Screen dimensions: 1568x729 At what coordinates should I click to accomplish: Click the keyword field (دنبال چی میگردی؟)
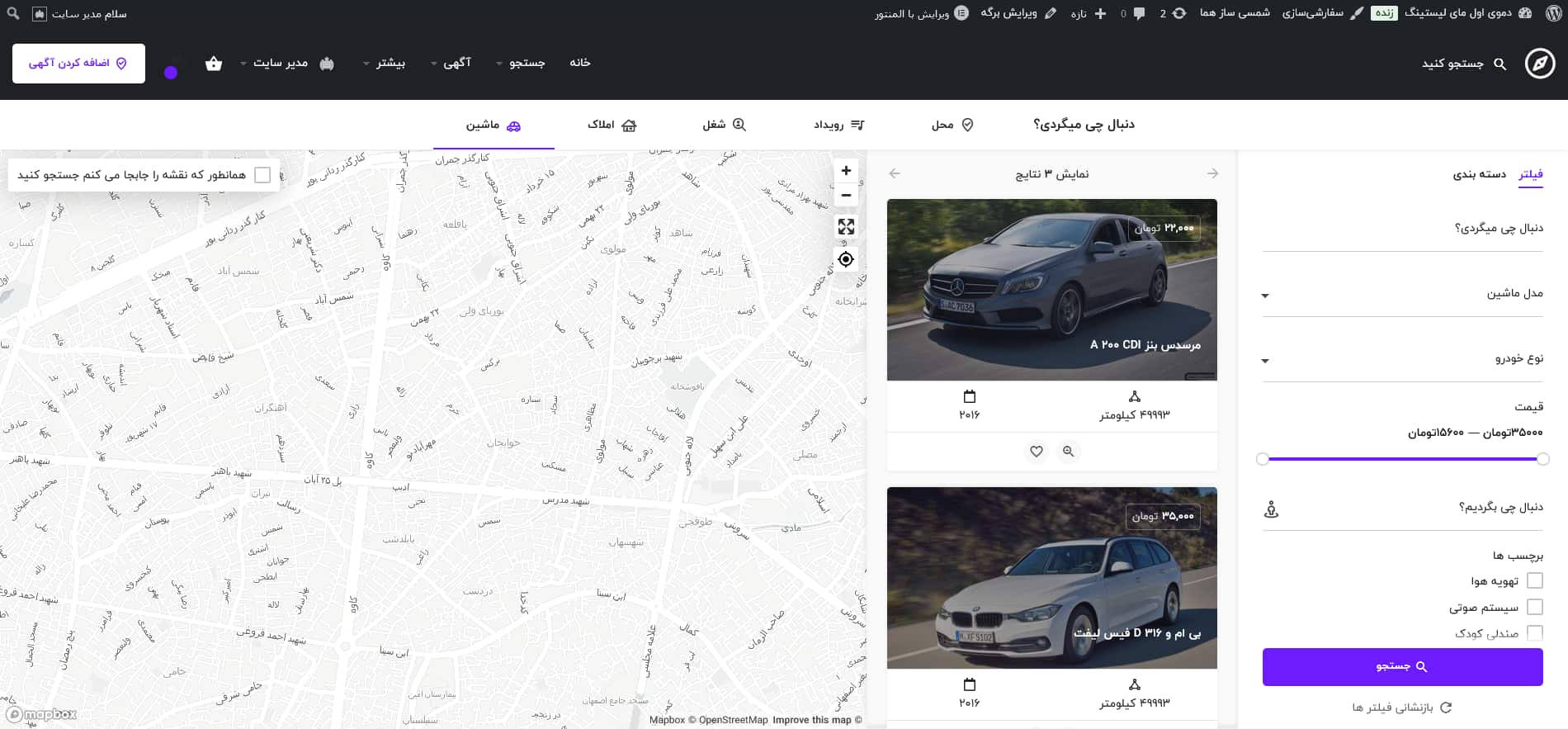[1403, 228]
